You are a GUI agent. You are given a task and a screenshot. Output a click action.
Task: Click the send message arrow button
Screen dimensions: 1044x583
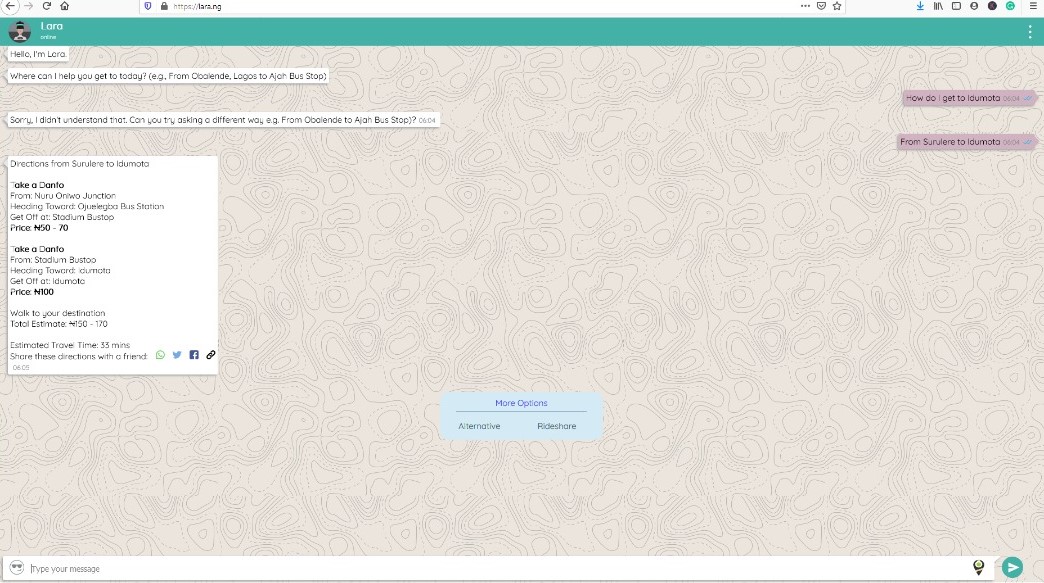pos(1013,568)
